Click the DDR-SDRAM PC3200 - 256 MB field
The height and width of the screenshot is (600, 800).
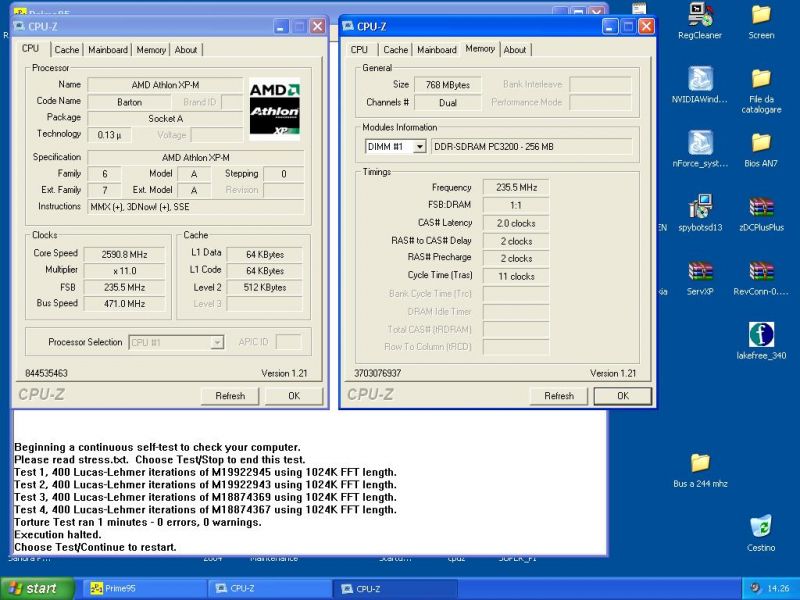(x=532, y=147)
